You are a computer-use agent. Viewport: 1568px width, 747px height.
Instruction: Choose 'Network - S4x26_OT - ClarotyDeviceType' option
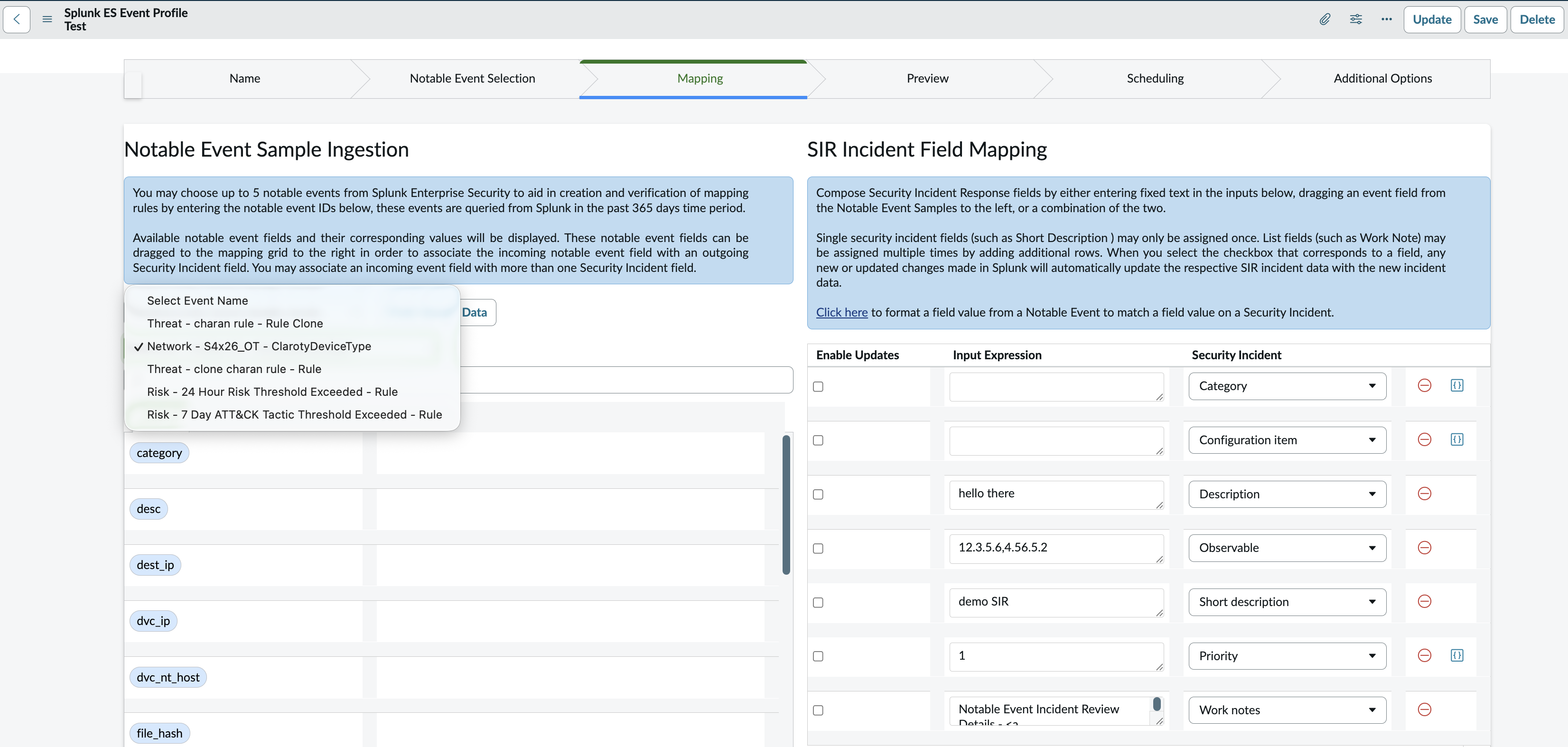(292, 346)
